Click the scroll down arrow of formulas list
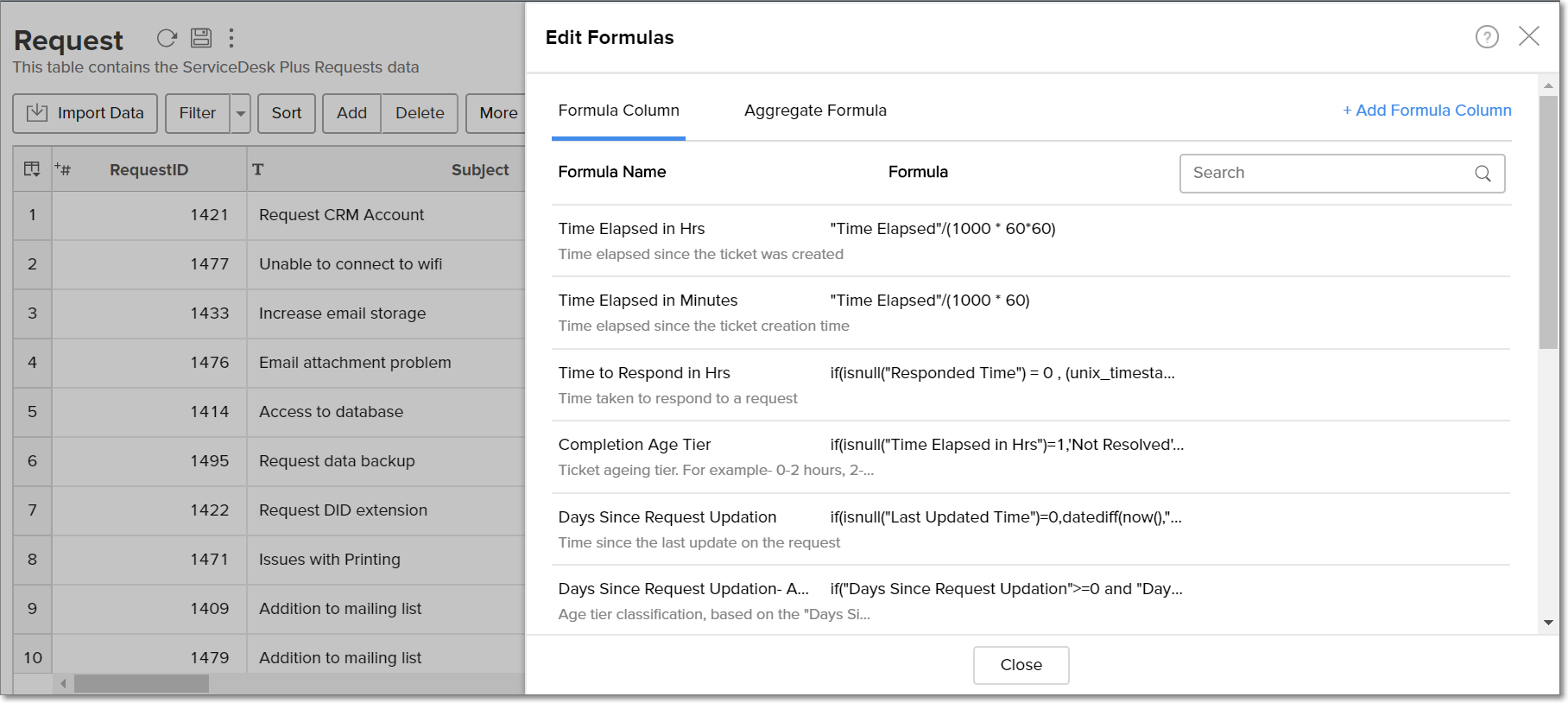The width and height of the screenshot is (1568, 703). point(1548,623)
